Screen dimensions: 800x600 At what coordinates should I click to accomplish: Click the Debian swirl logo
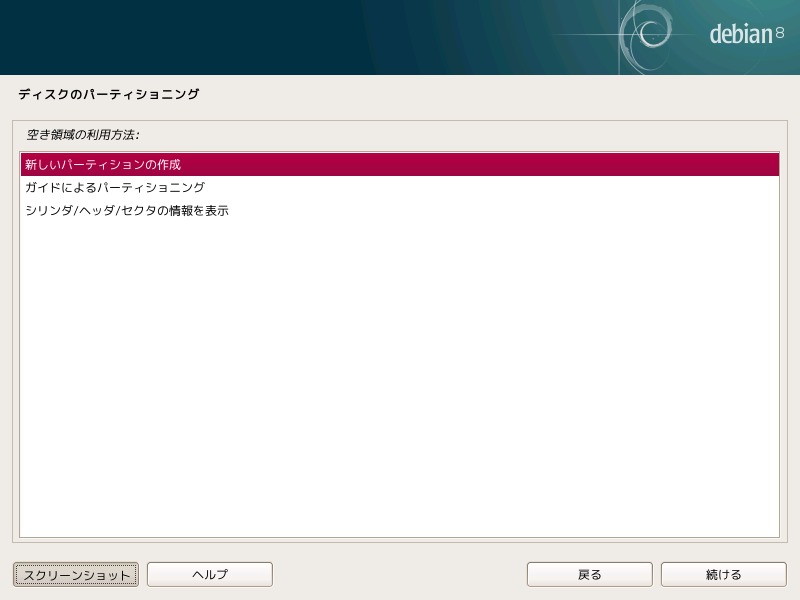(x=647, y=35)
